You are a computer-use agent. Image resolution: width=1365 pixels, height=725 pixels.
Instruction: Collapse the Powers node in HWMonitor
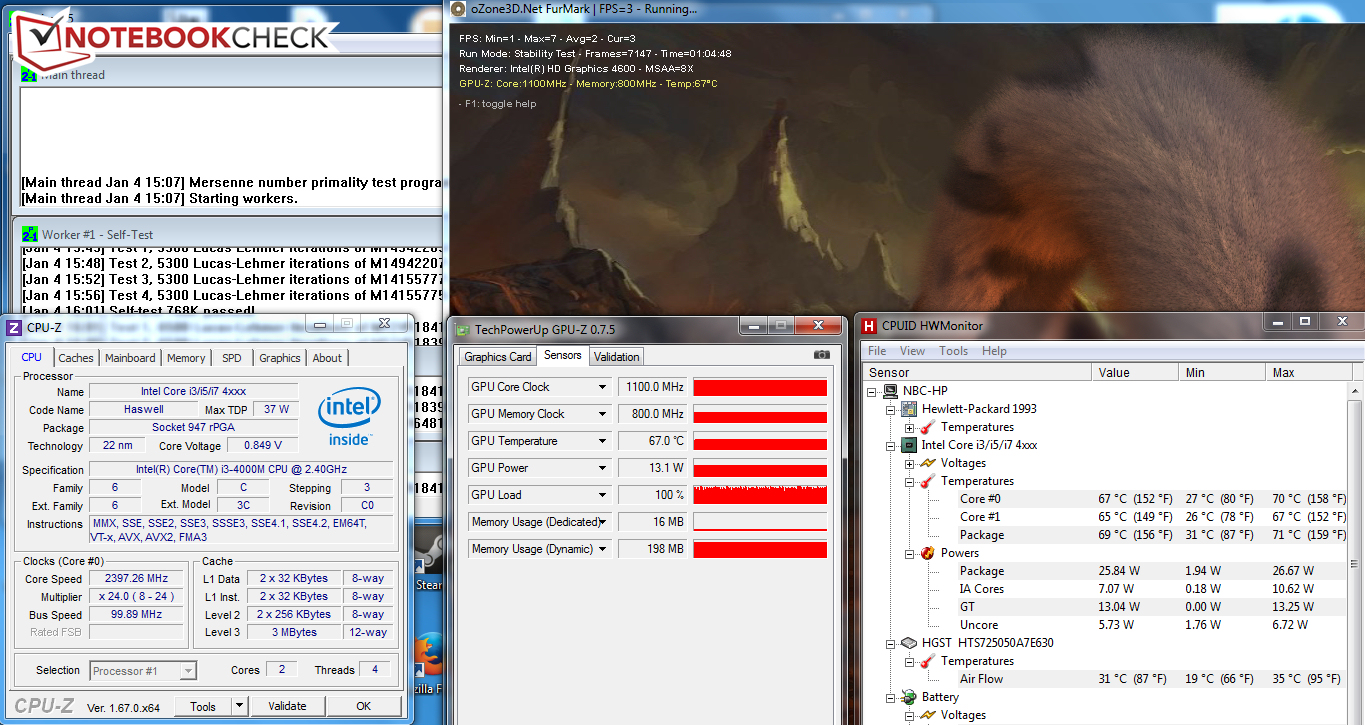click(909, 553)
